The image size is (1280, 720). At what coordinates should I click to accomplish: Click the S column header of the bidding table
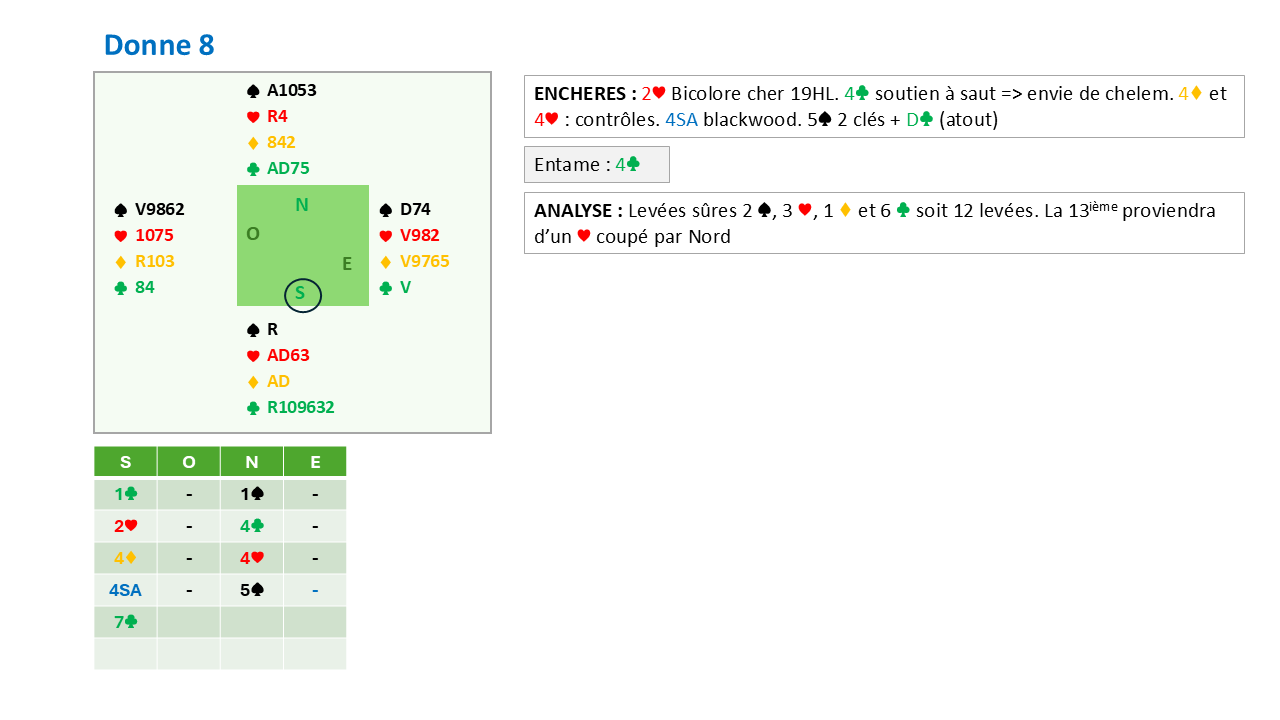point(125,462)
